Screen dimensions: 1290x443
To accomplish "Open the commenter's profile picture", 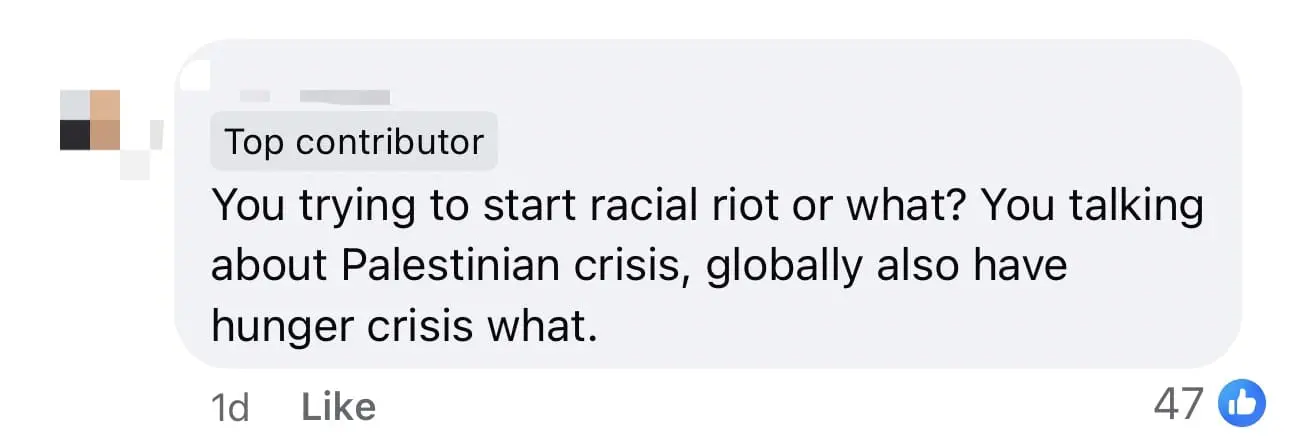I will click(x=90, y=120).
